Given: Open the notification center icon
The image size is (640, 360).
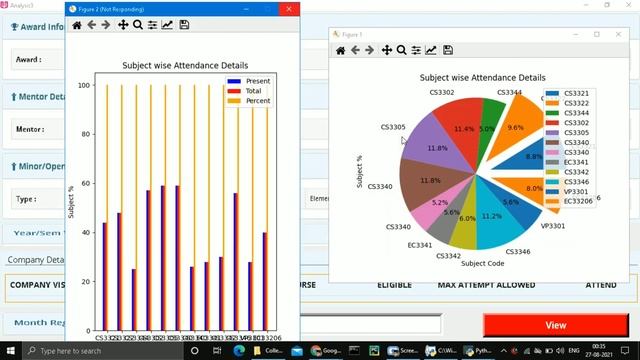Looking at the screenshot, I should click(x=625, y=351).
